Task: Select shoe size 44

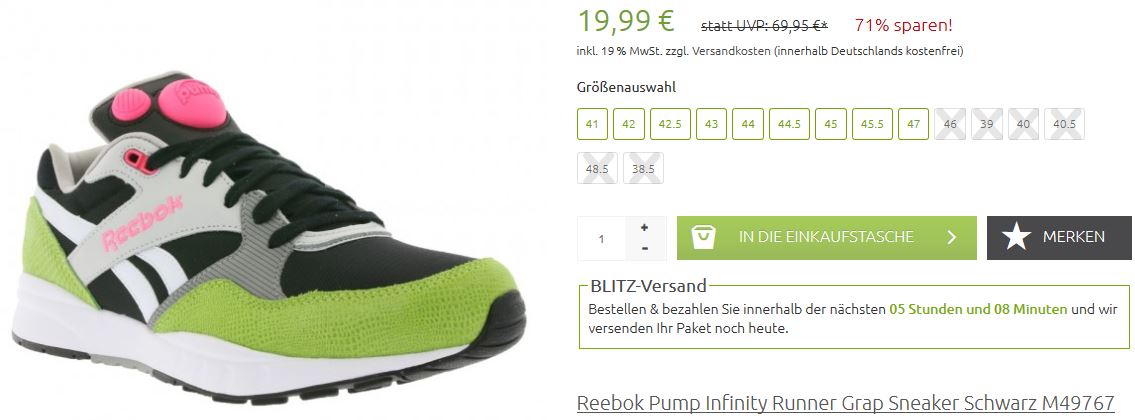Action: 748,124
